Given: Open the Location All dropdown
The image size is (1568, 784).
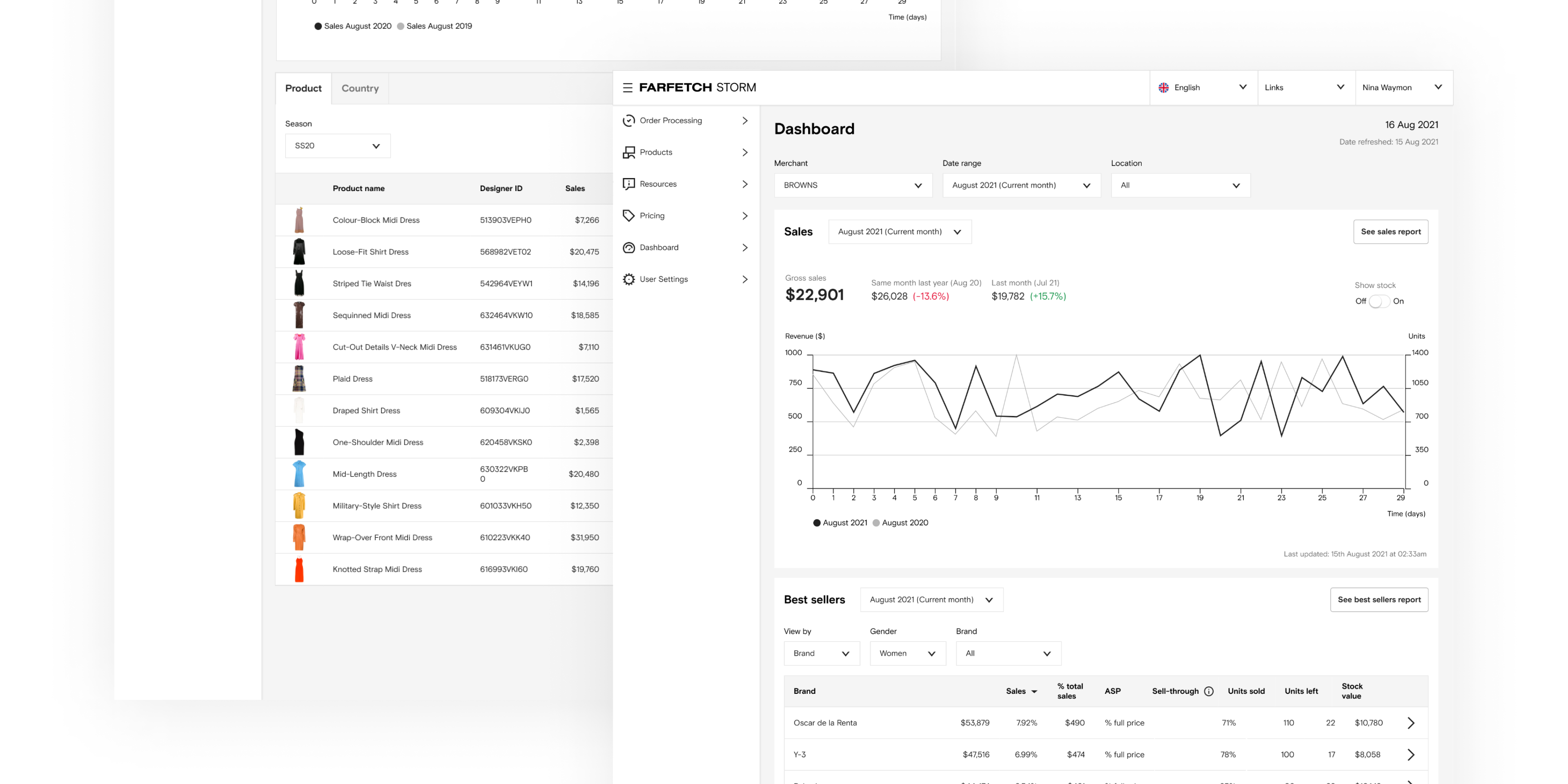Looking at the screenshot, I should click(x=1180, y=185).
